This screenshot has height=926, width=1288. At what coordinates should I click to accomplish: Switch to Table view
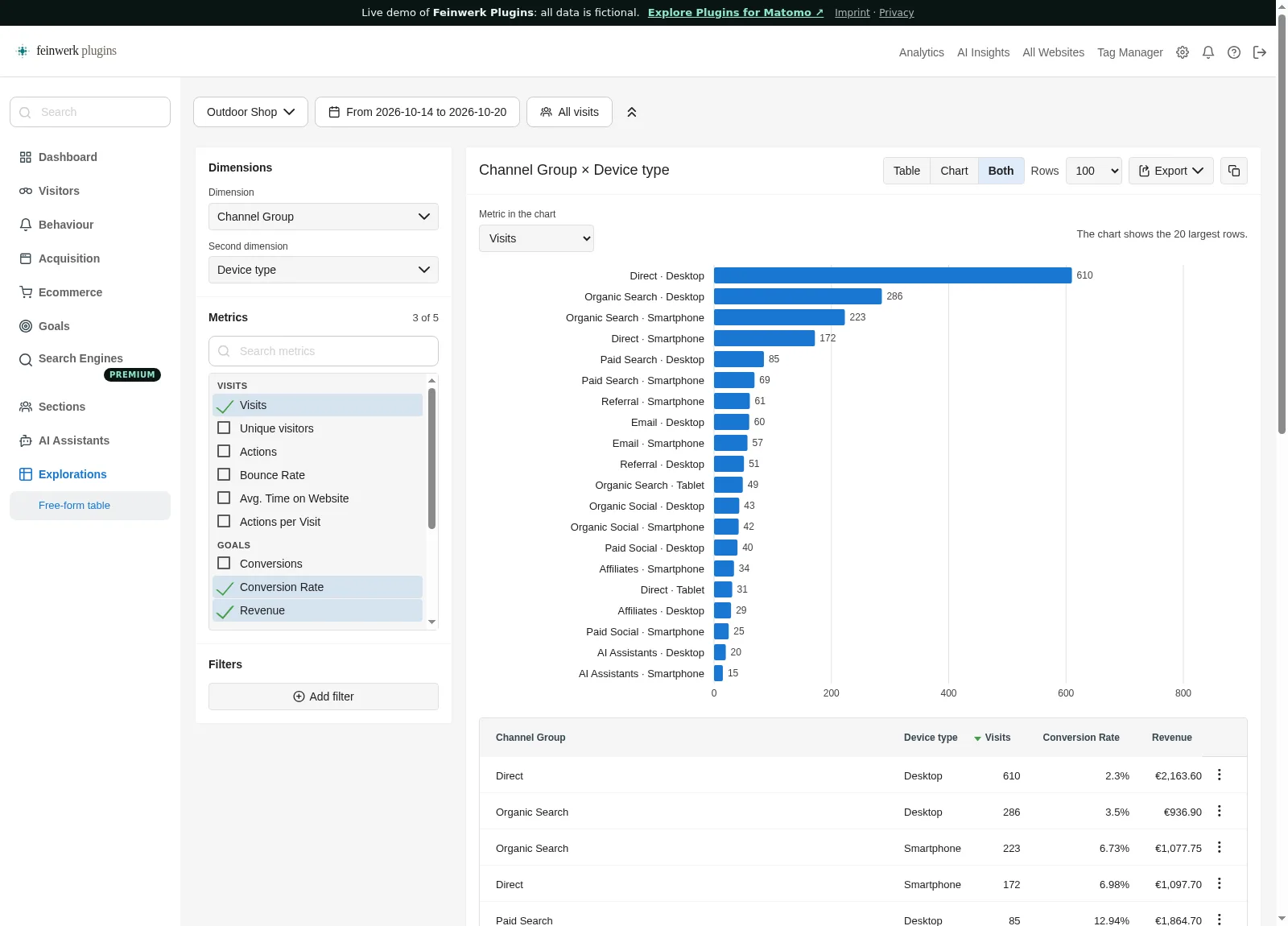coord(906,171)
